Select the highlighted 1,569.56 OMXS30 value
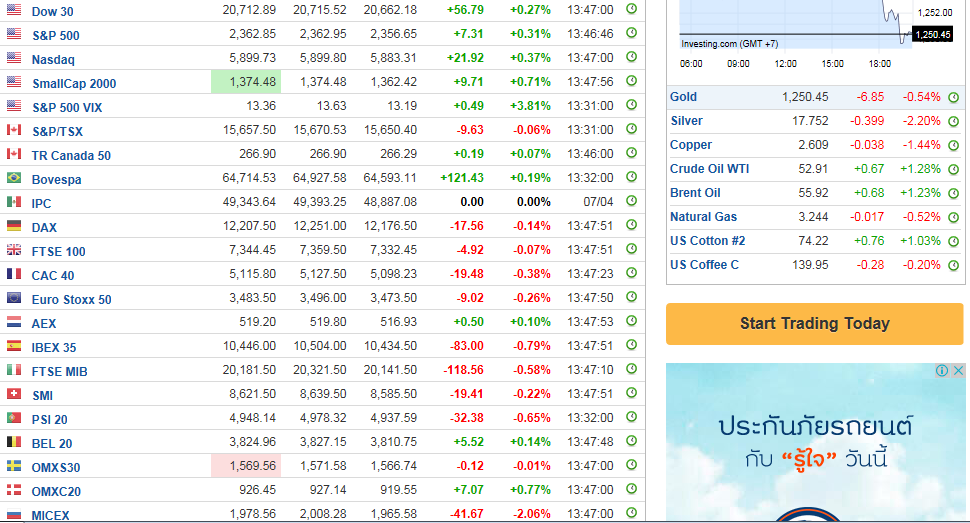The image size is (970, 523). (246, 466)
